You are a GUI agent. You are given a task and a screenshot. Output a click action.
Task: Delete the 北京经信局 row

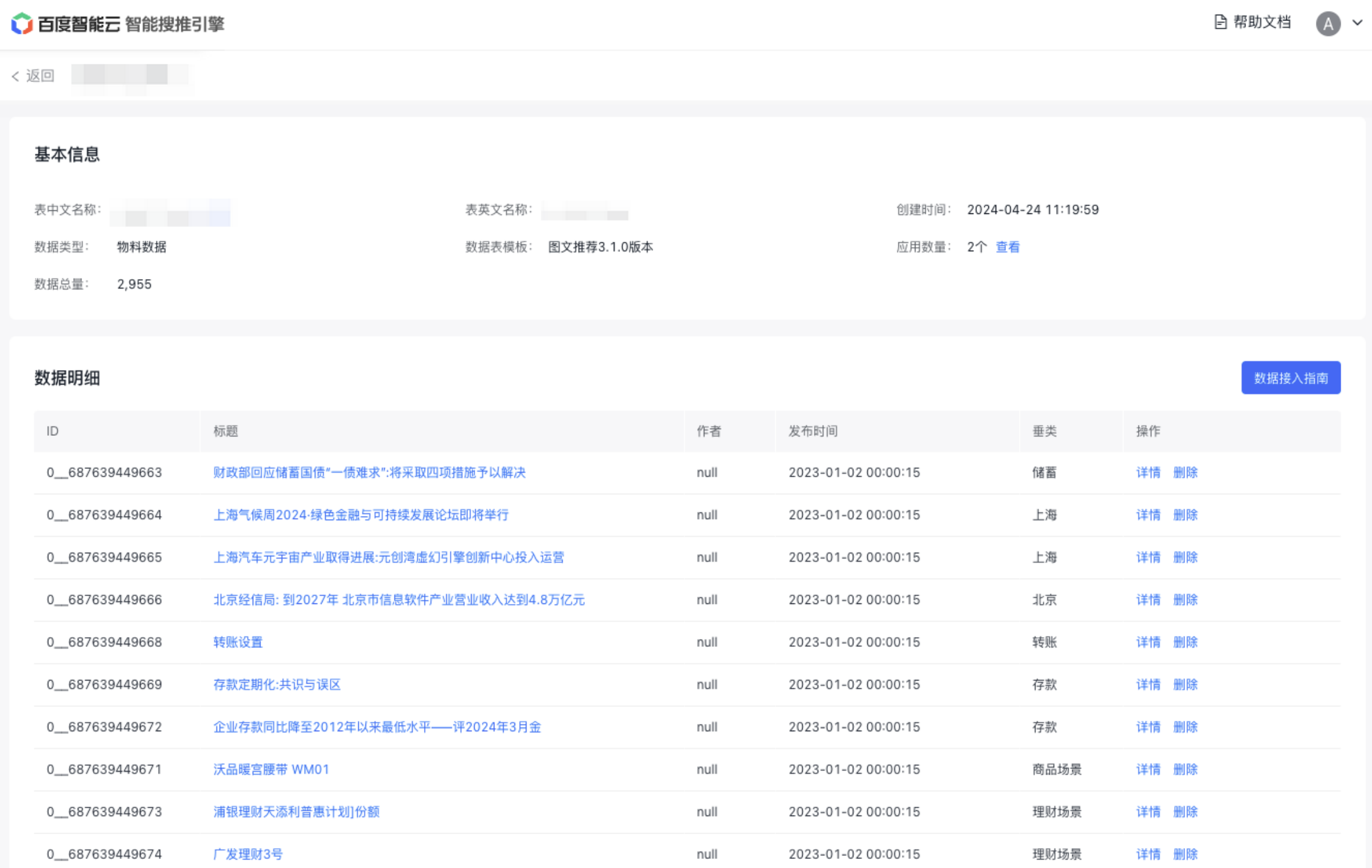tap(1185, 600)
